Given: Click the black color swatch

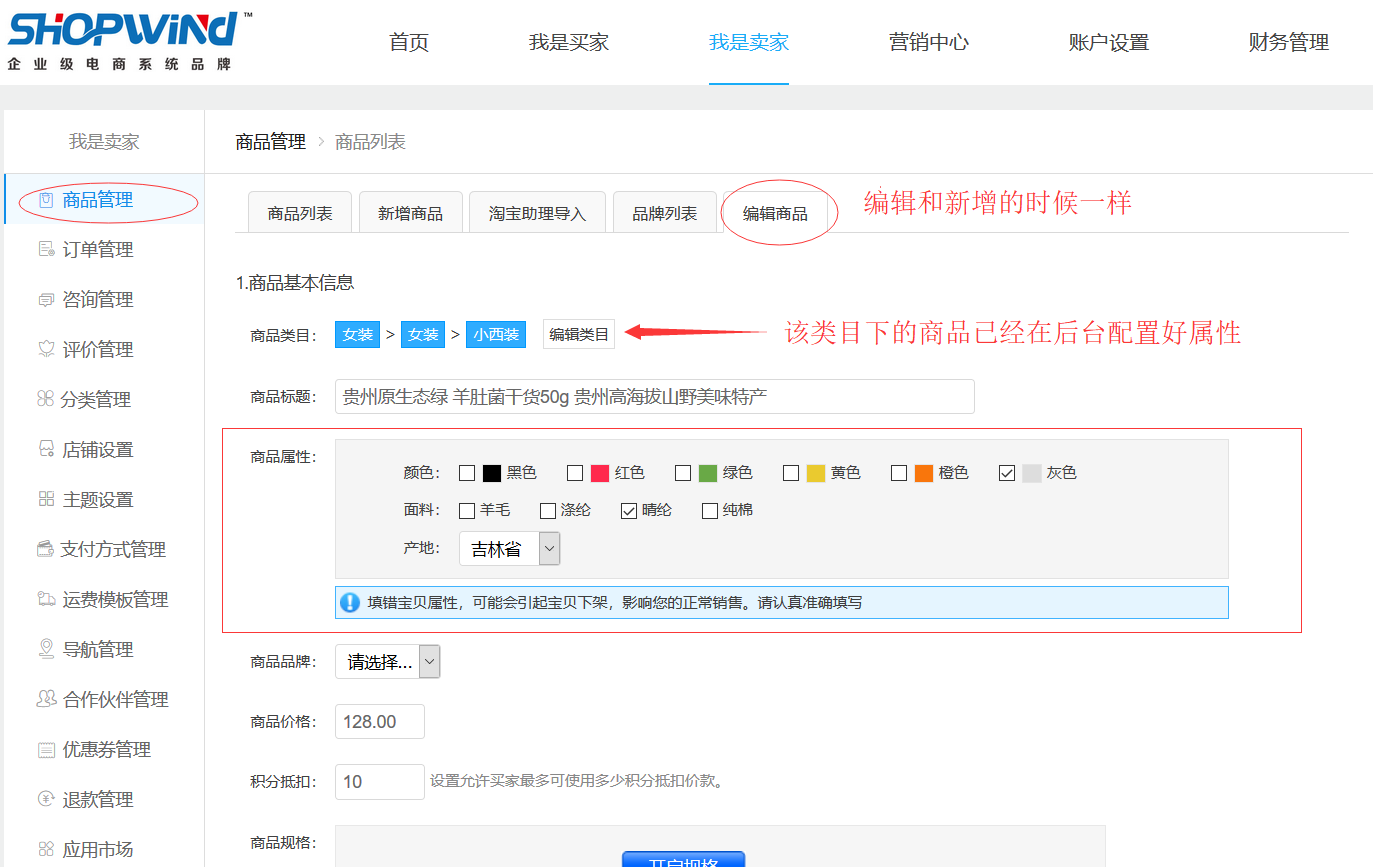Looking at the screenshot, I should pyautogui.click(x=492, y=473).
